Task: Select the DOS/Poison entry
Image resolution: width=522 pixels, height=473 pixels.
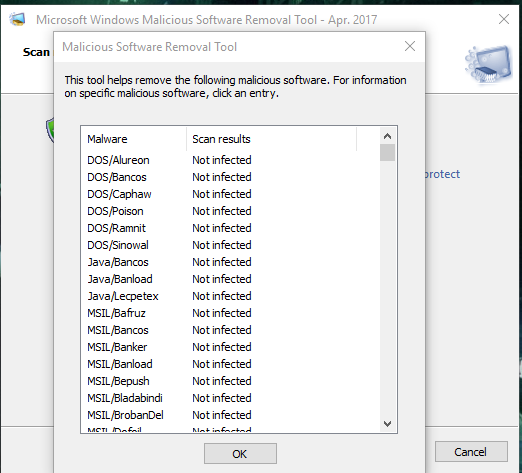Action: [115, 211]
